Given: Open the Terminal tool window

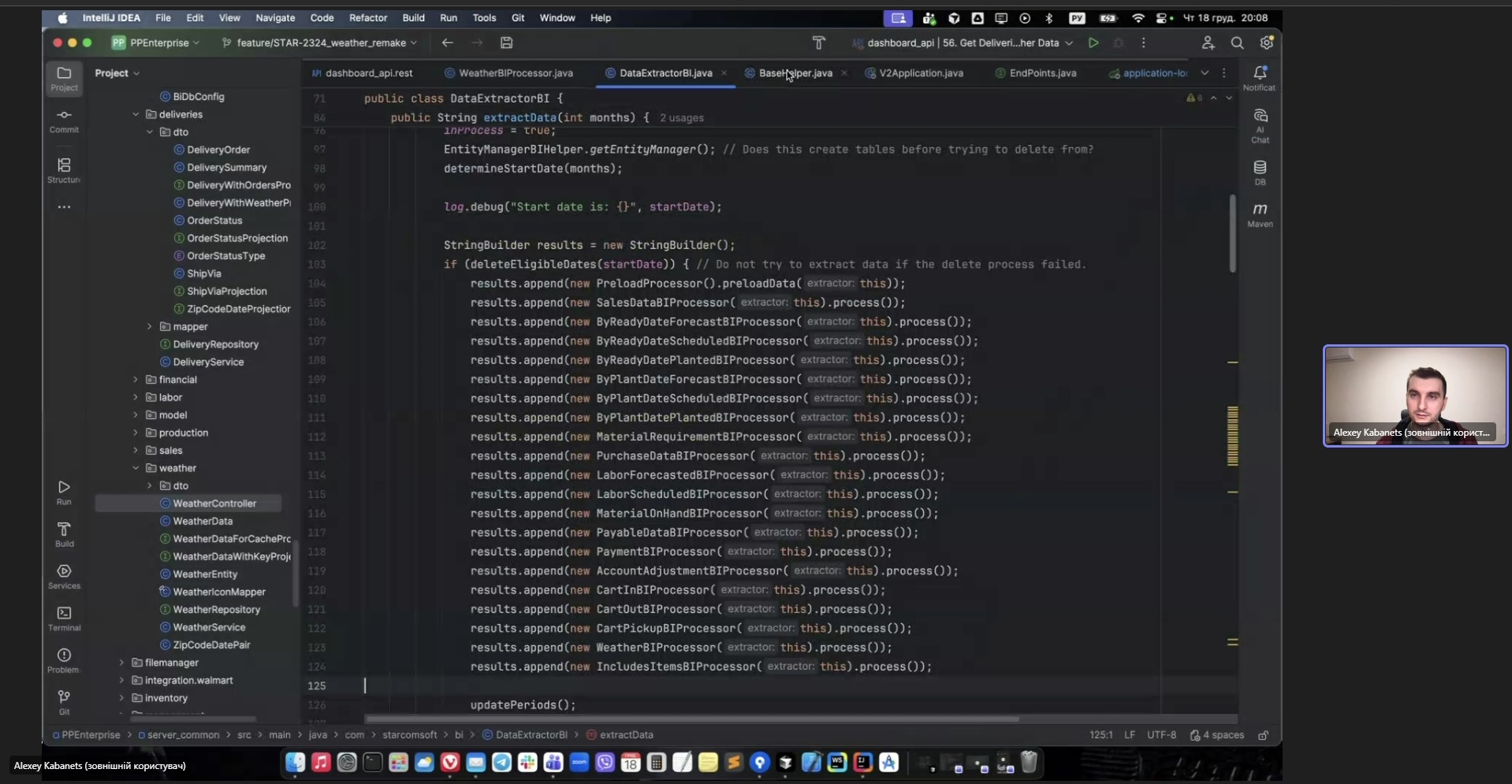Looking at the screenshot, I should tap(64, 618).
